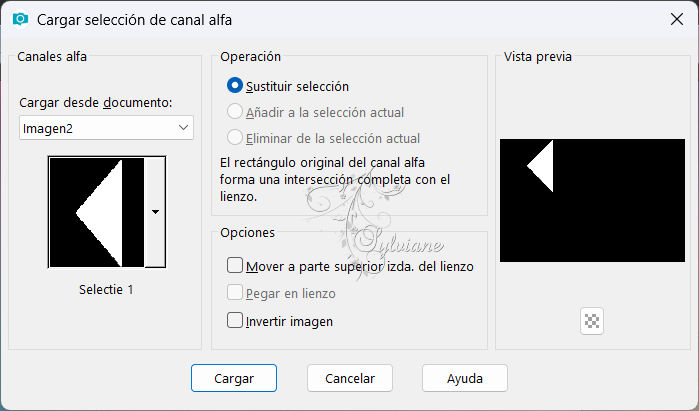
Task: Click the PaintShop Pro camera icon in title bar
Action: tap(20, 19)
